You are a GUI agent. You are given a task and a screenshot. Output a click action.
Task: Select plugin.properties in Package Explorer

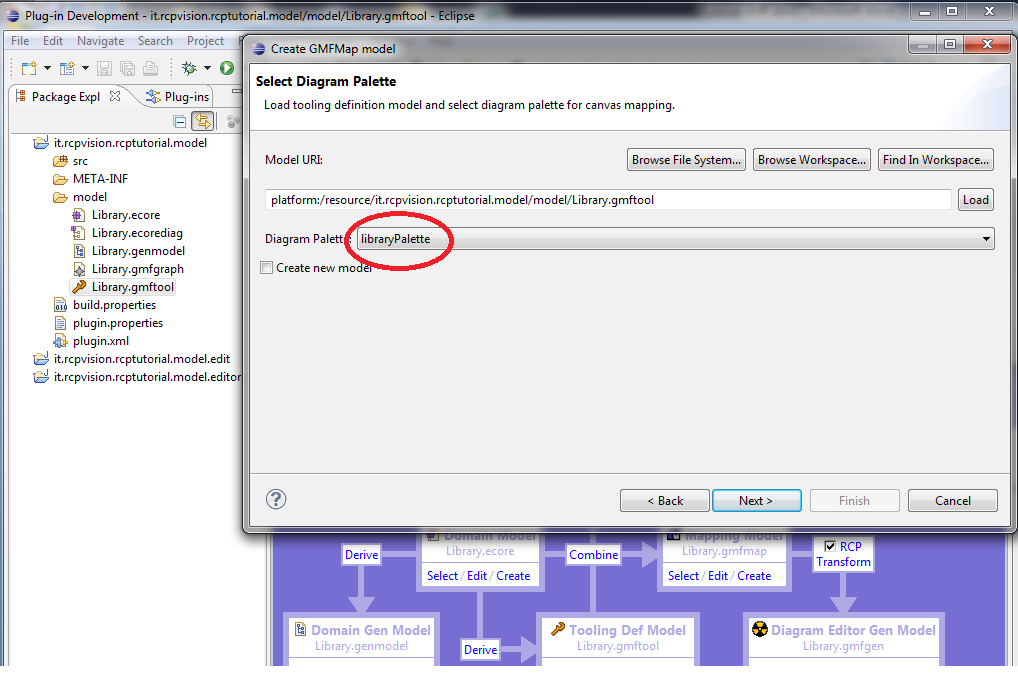pos(118,323)
